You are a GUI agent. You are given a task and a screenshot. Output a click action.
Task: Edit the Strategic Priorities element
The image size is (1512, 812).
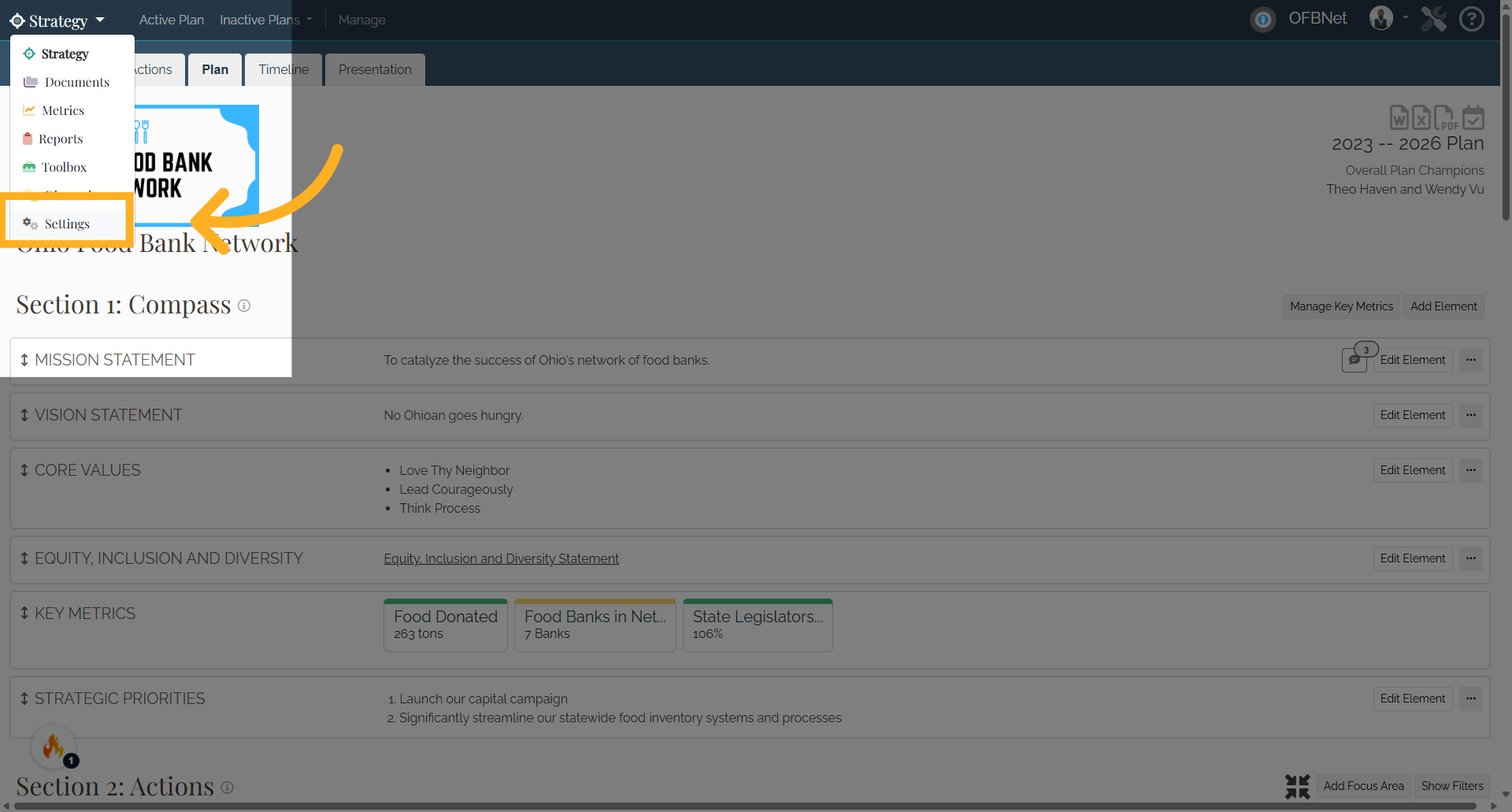tap(1413, 699)
